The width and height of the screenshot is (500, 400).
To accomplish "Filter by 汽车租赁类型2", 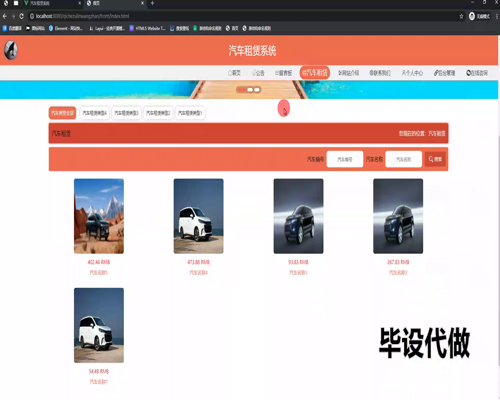I will click(158, 113).
